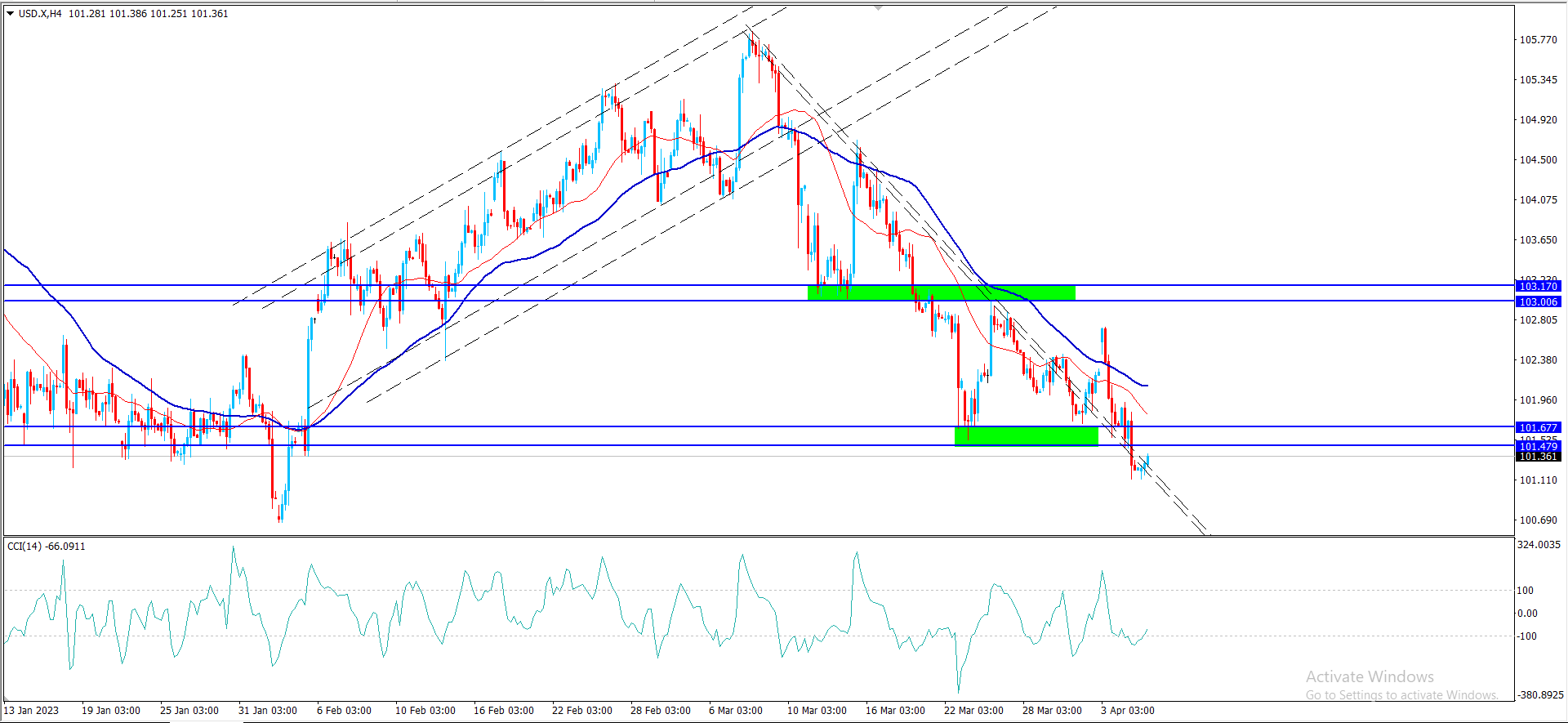Click the CCI(14) indicator label
Viewport: 1568px width, 723px height.
tap(46, 546)
